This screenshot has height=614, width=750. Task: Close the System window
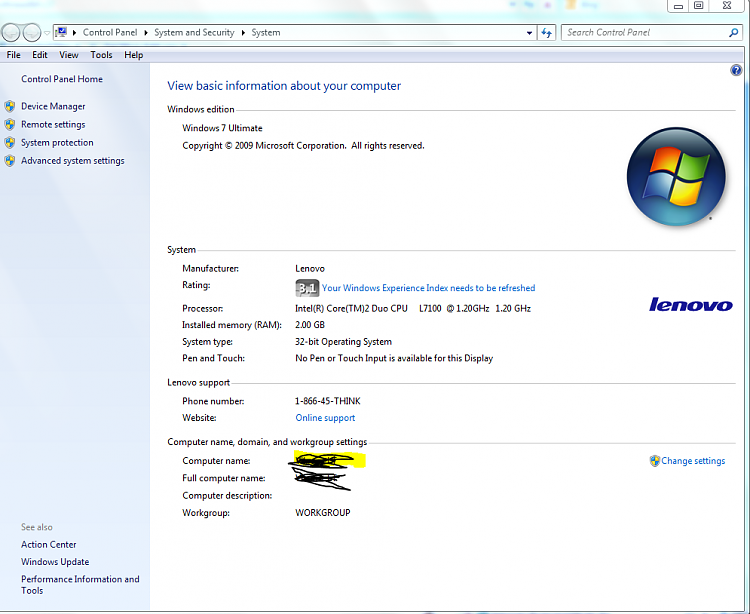[x=727, y=6]
